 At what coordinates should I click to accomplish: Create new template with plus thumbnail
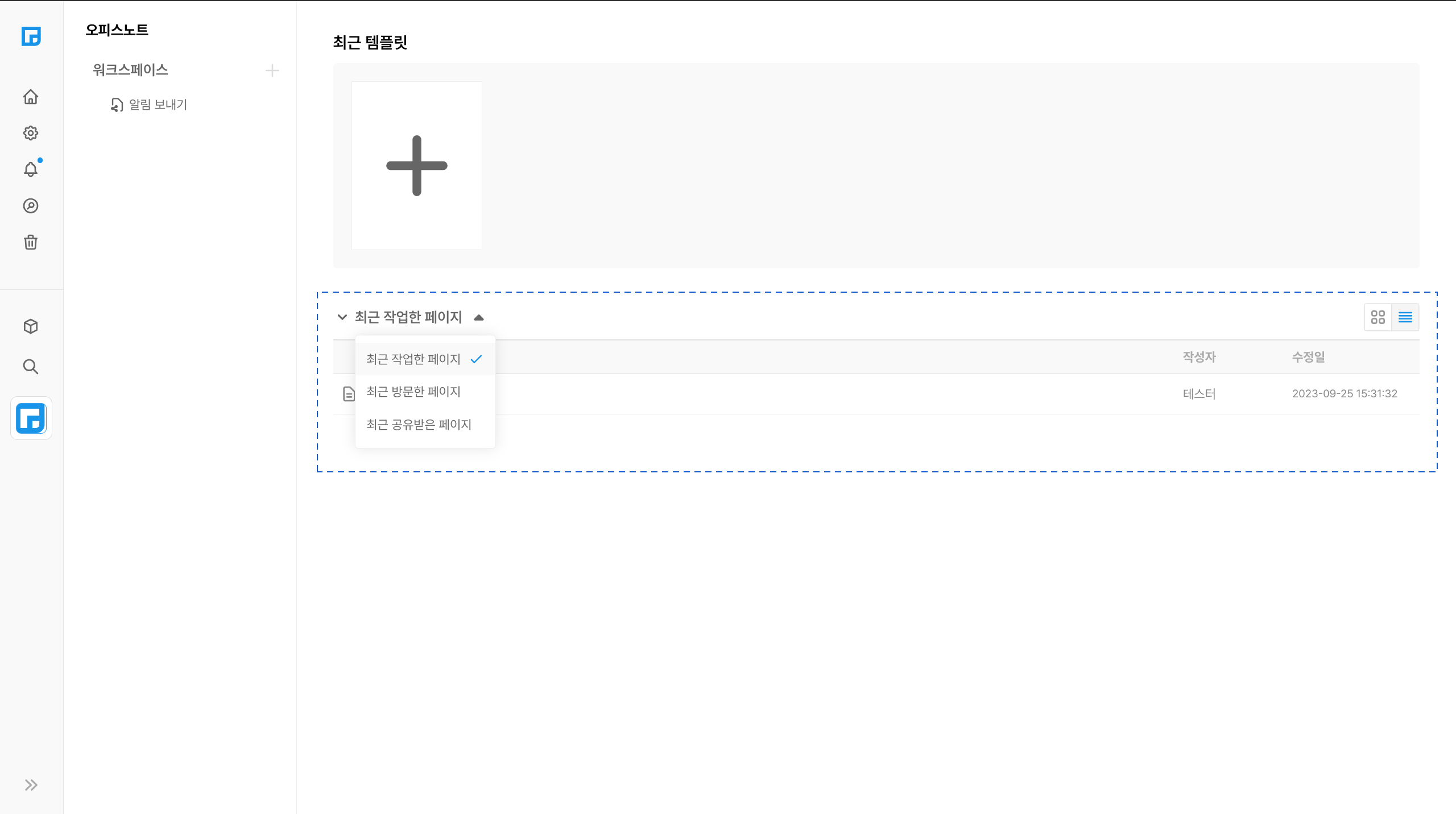click(x=417, y=165)
